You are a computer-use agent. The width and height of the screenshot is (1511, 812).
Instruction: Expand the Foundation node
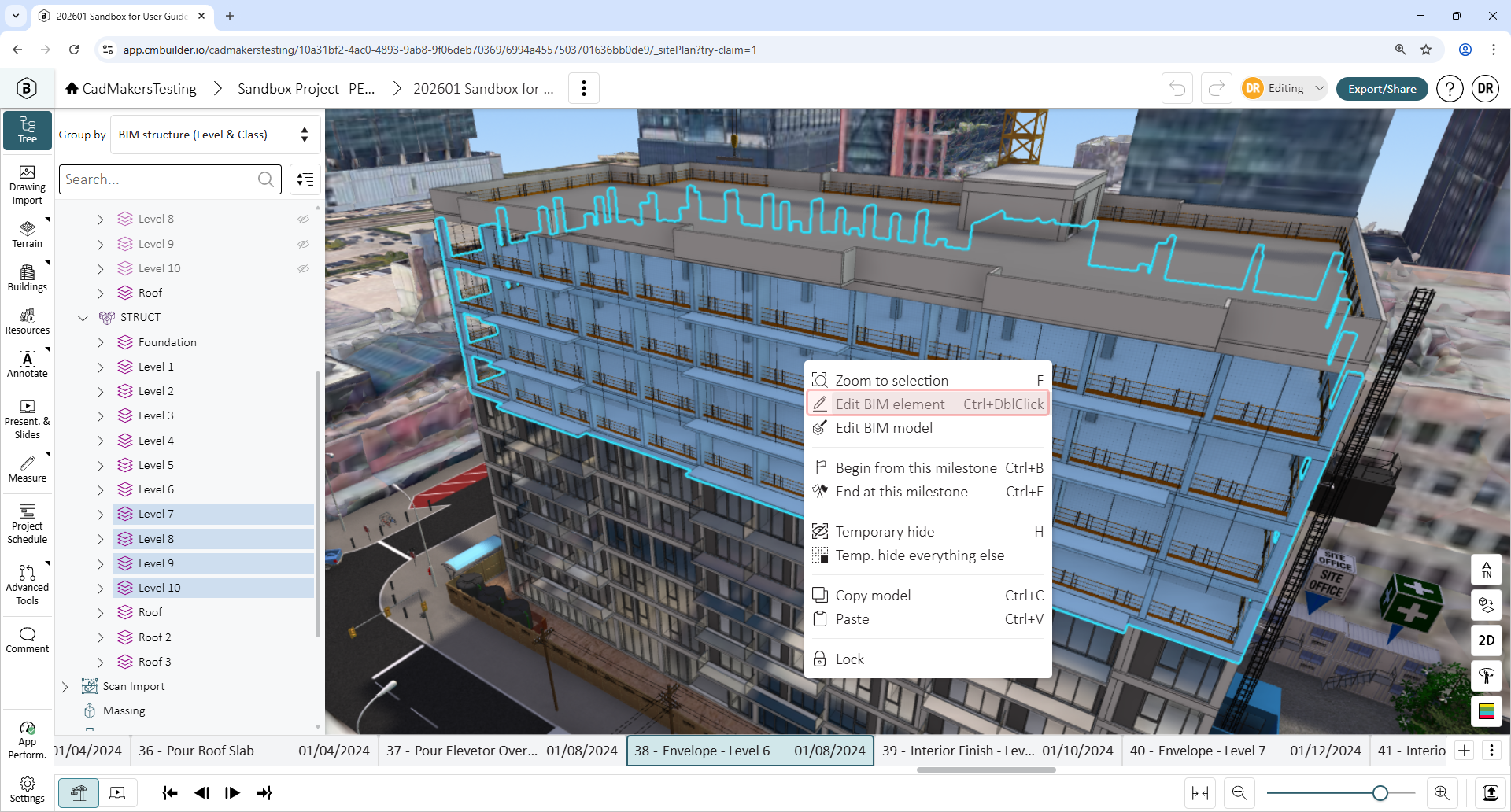[x=100, y=342]
